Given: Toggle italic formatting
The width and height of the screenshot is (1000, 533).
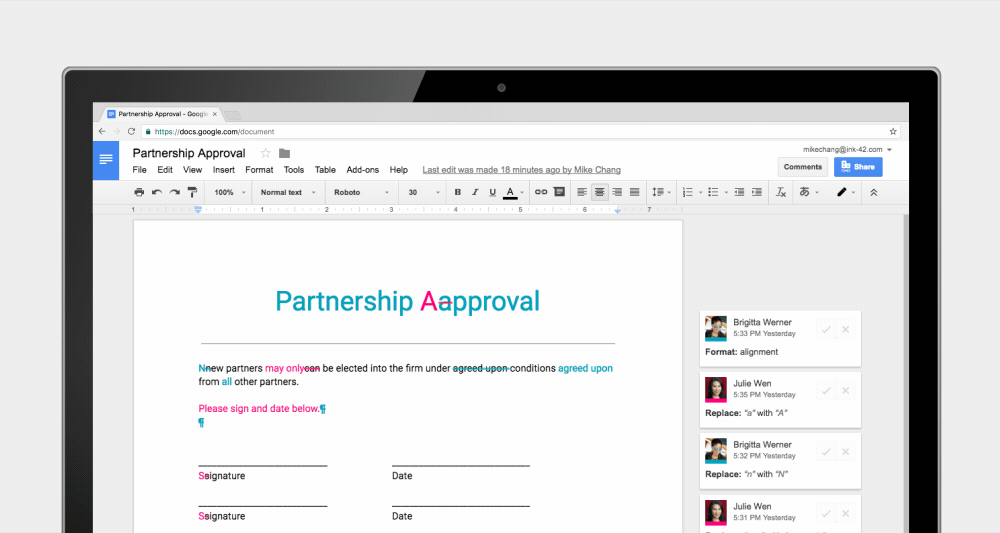Looking at the screenshot, I should pyautogui.click(x=475, y=192).
